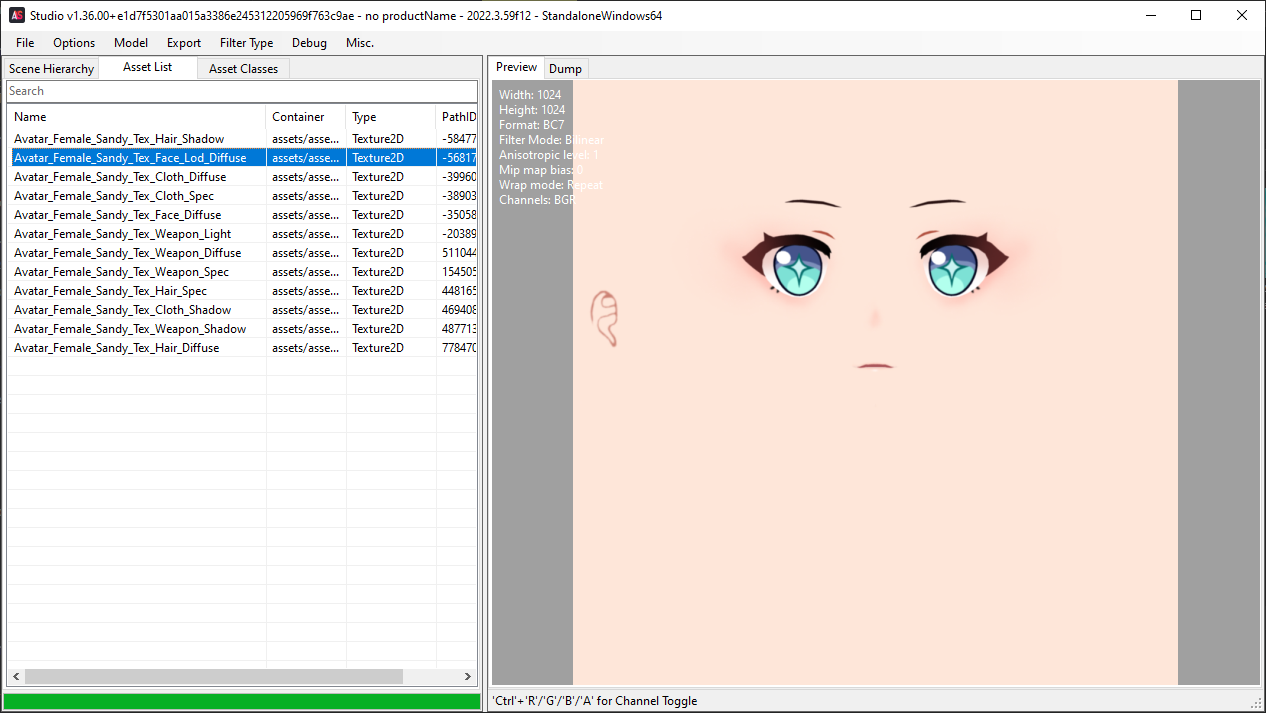1266x713 pixels.
Task: Click the asset Search field
Action: [241, 91]
